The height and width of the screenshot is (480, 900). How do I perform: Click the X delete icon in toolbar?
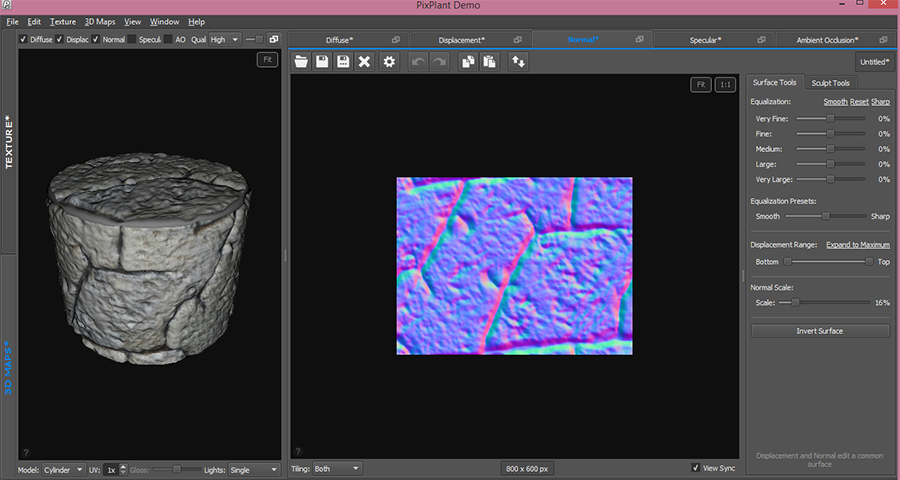(365, 62)
